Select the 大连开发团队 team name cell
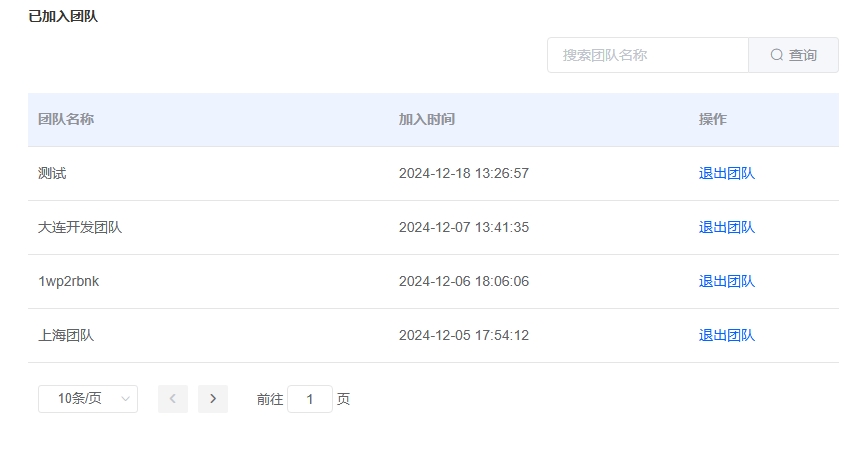The width and height of the screenshot is (849, 449). (x=80, y=227)
